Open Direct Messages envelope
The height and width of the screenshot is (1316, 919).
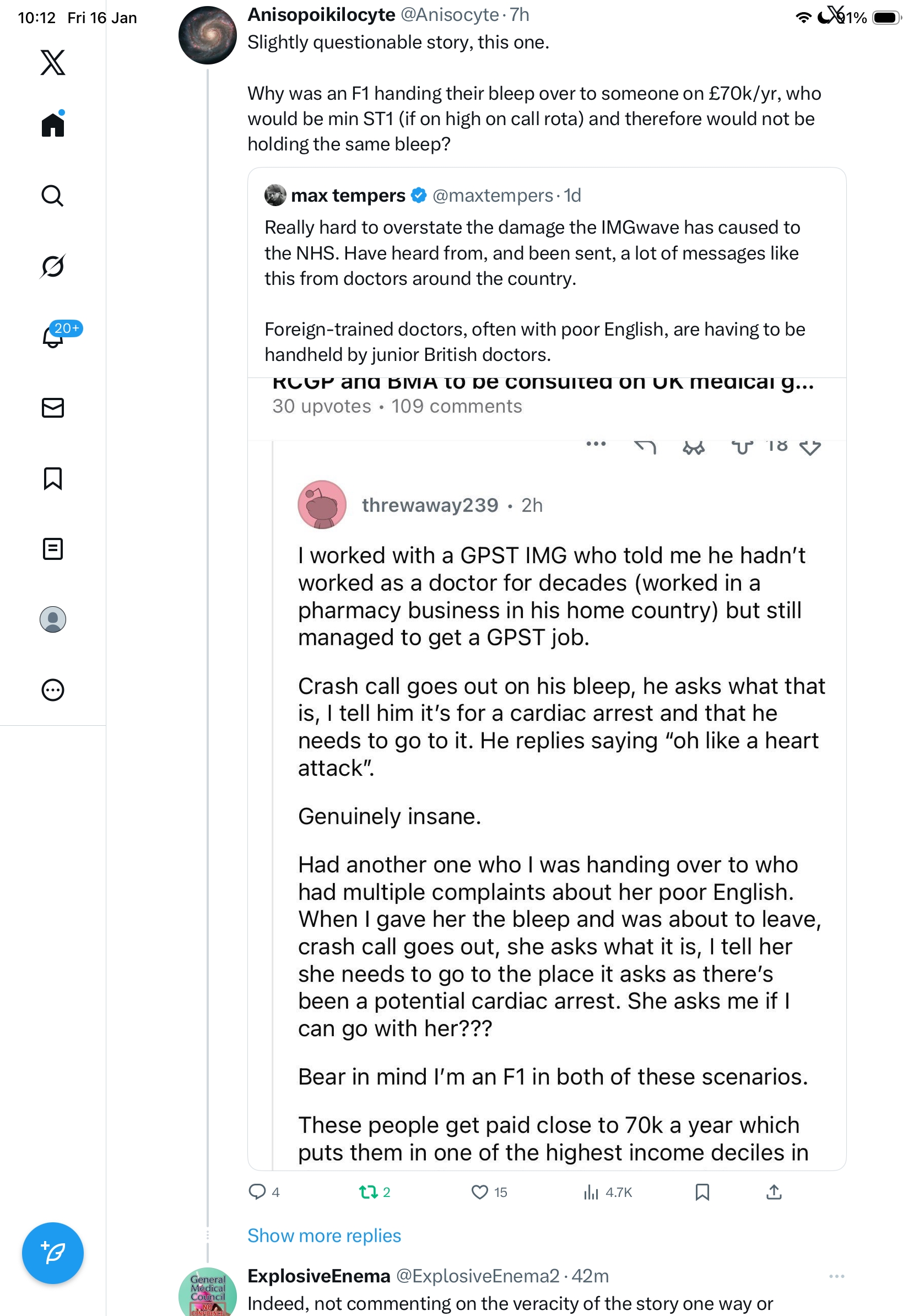point(53,407)
